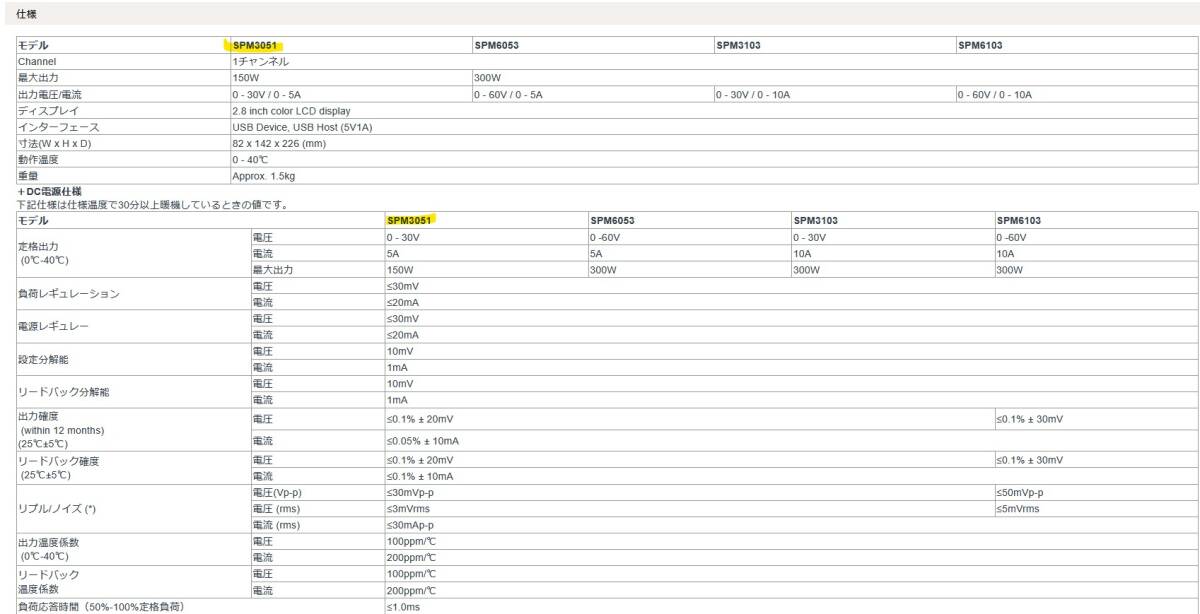Click the ≤0.05% ± 10mA value

pyautogui.click(x=423, y=441)
